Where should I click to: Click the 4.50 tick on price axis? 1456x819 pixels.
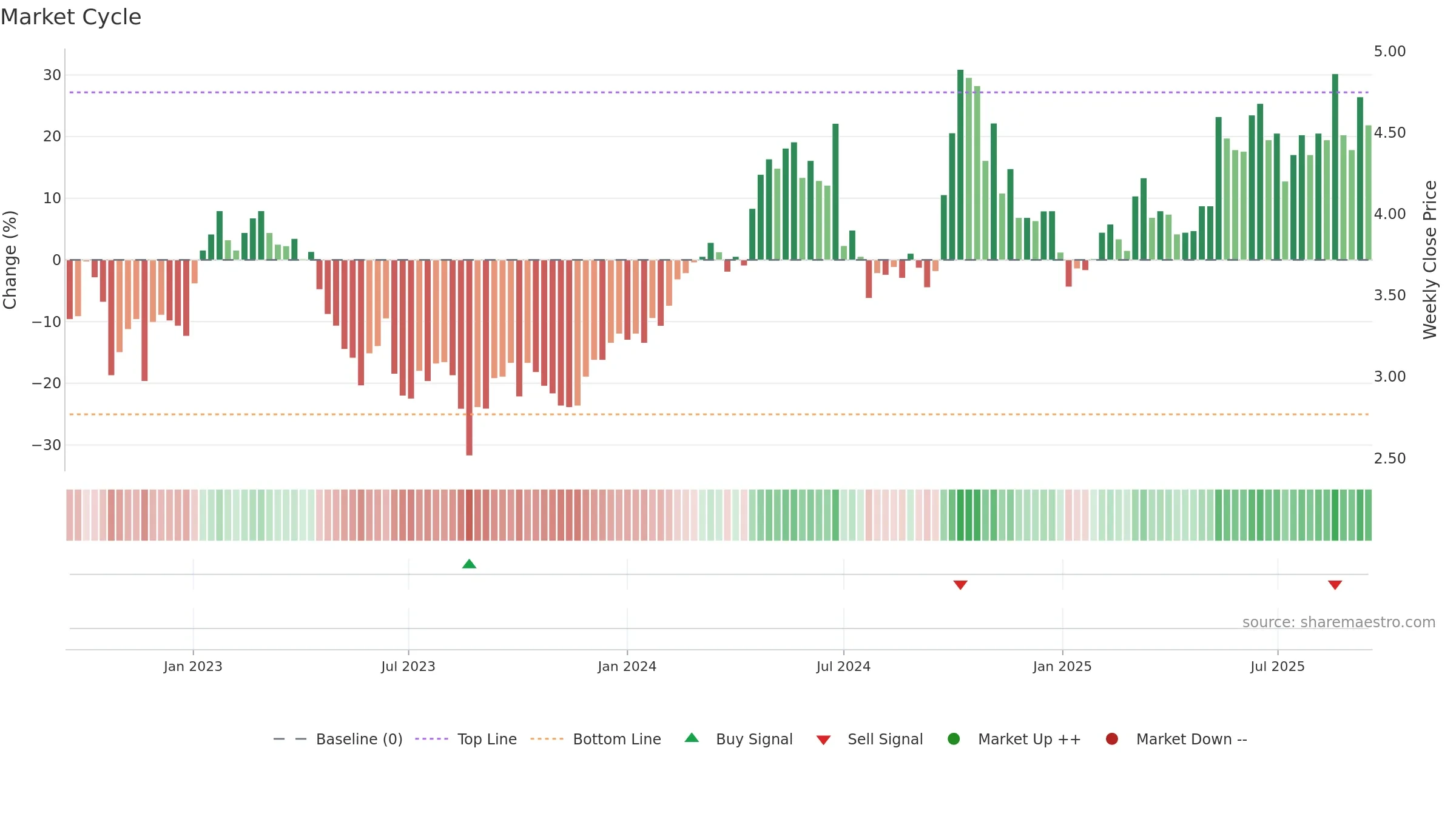coord(1390,133)
